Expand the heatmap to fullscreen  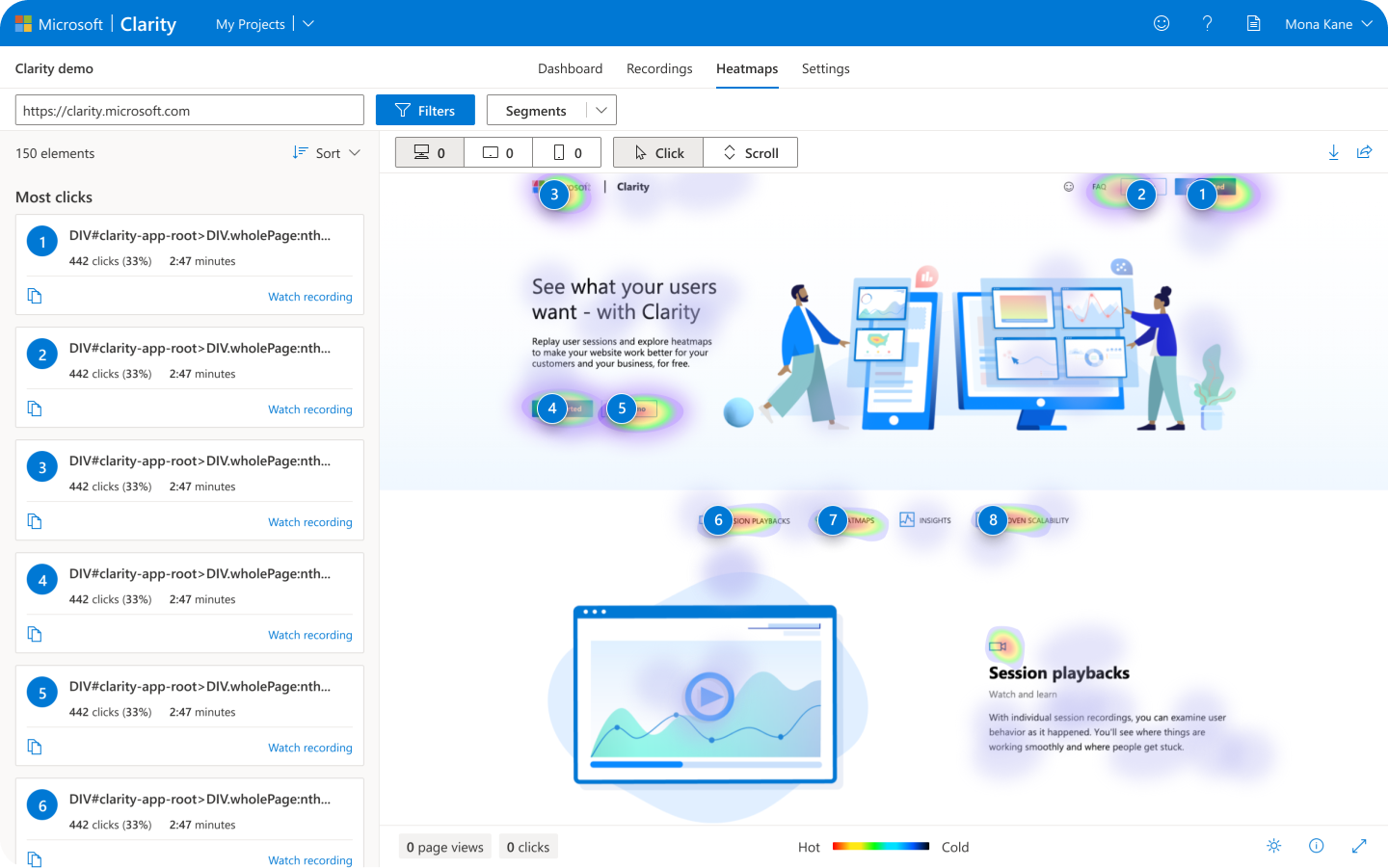pos(1359,846)
